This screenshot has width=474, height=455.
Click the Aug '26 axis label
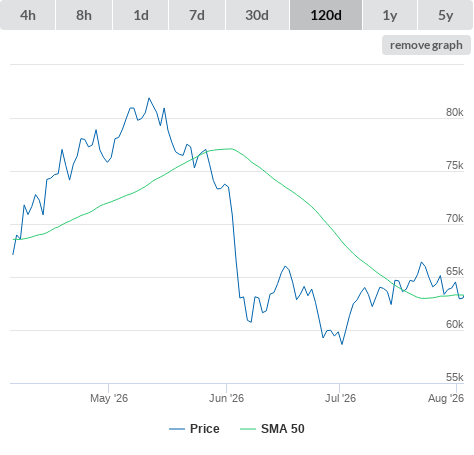pyautogui.click(x=446, y=398)
